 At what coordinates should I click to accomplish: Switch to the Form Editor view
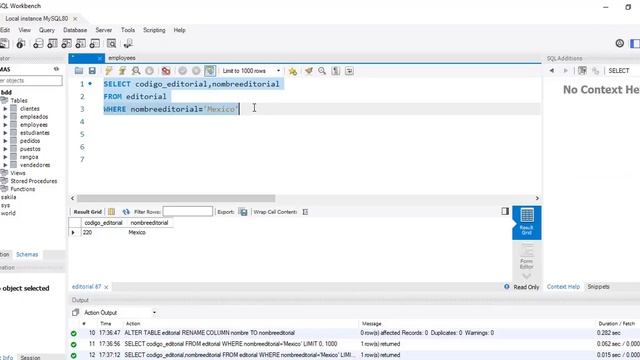point(527,256)
